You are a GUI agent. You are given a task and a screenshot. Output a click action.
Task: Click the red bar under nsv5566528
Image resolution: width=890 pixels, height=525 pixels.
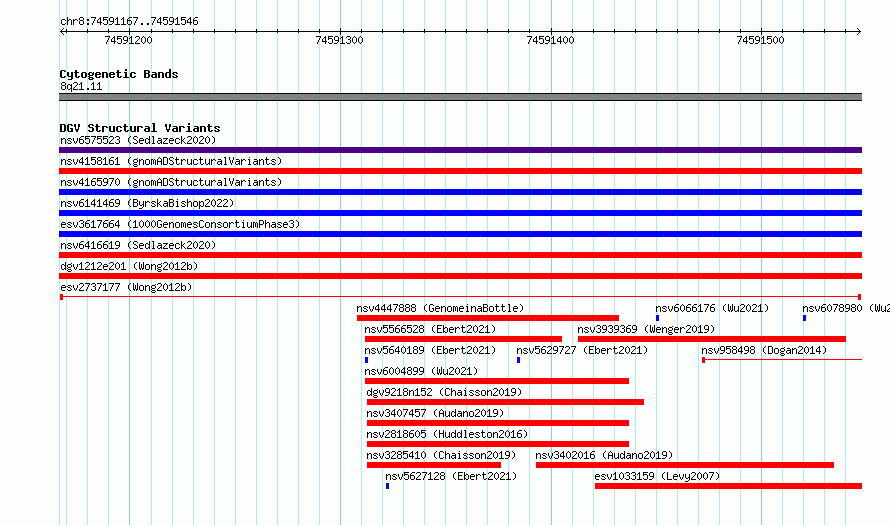[x=463, y=339]
